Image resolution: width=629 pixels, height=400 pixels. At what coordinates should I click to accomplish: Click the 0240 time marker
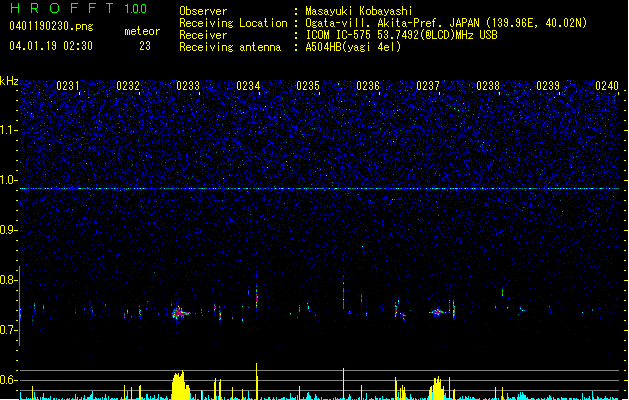(607, 86)
